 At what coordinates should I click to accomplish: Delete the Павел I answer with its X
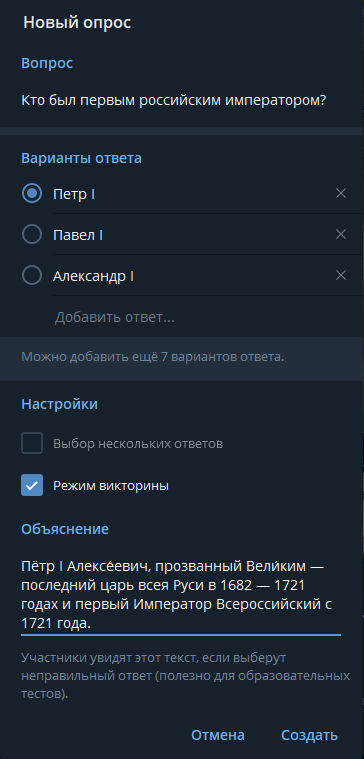(x=341, y=234)
